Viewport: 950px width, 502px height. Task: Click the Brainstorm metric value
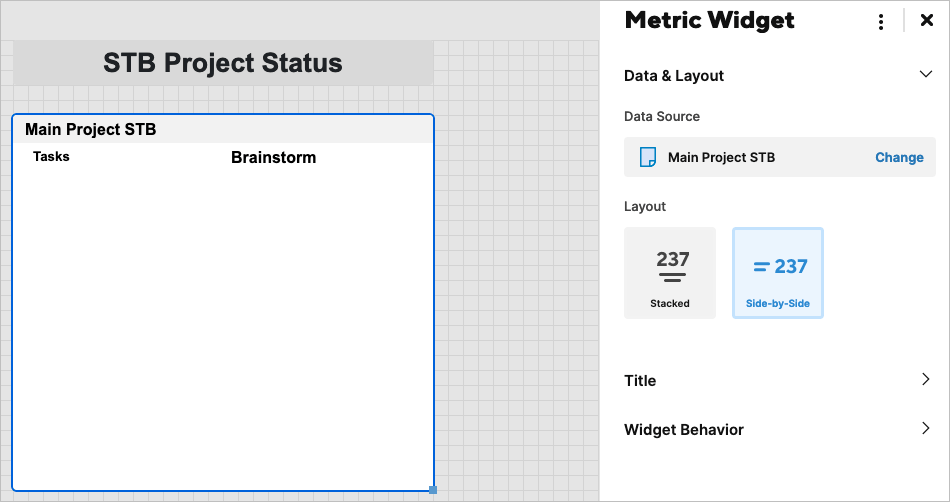pyautogui.click(x=273, y=157)
